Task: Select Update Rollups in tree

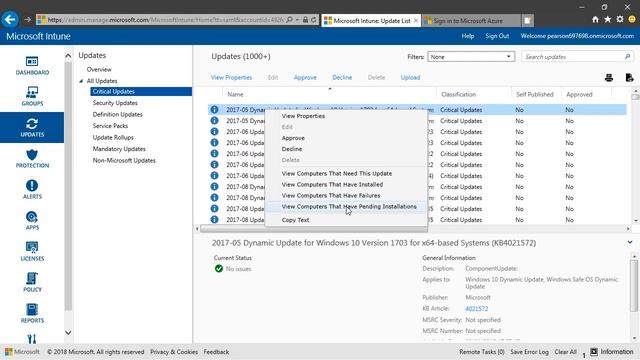Action: [113, 137]
